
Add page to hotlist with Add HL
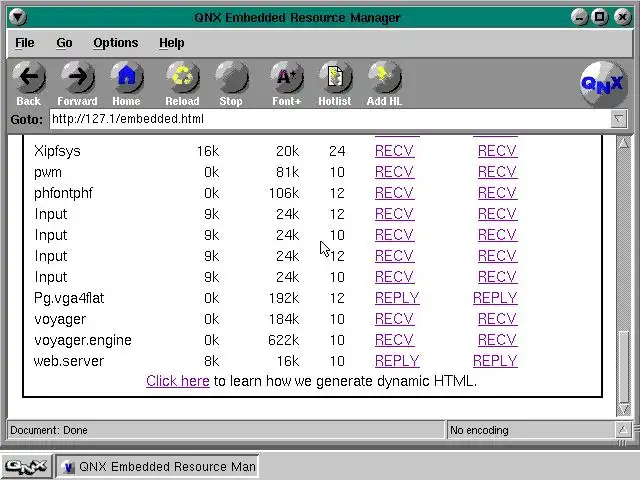[384, 84]
